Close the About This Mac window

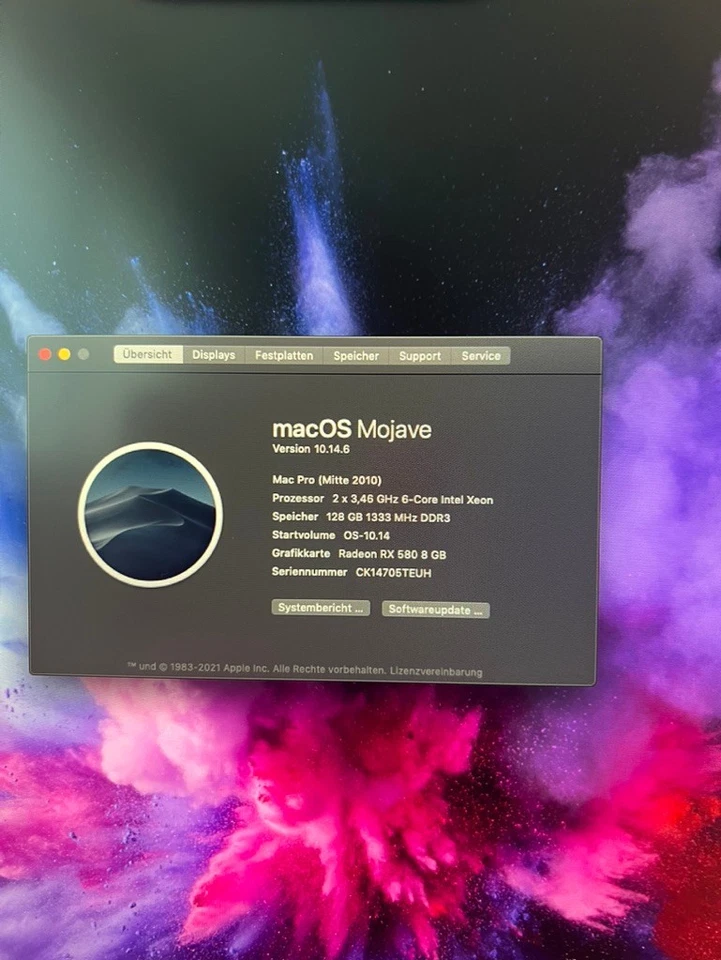[x=45, y=354]
